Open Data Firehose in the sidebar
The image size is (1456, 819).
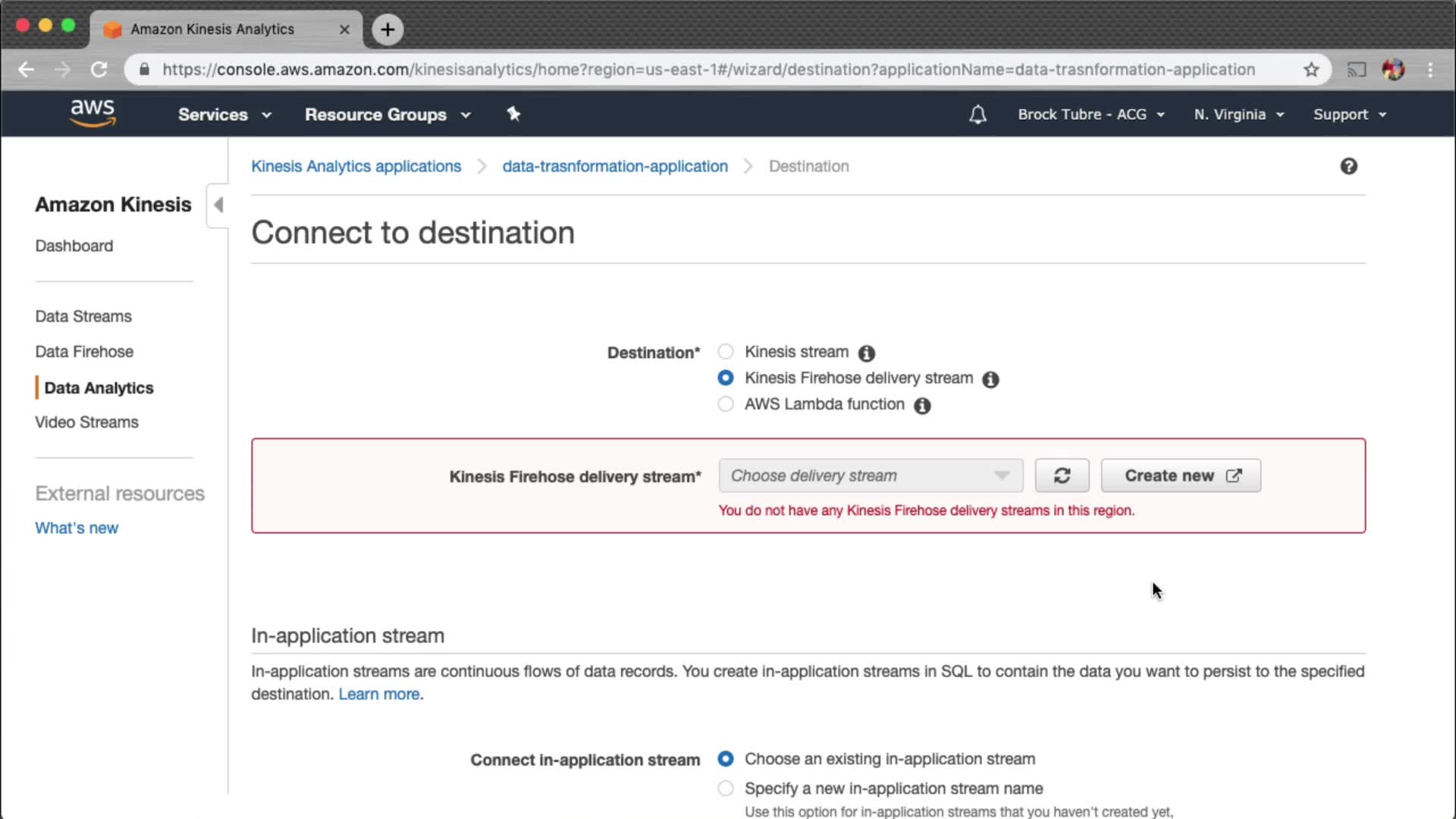(84, 352)
